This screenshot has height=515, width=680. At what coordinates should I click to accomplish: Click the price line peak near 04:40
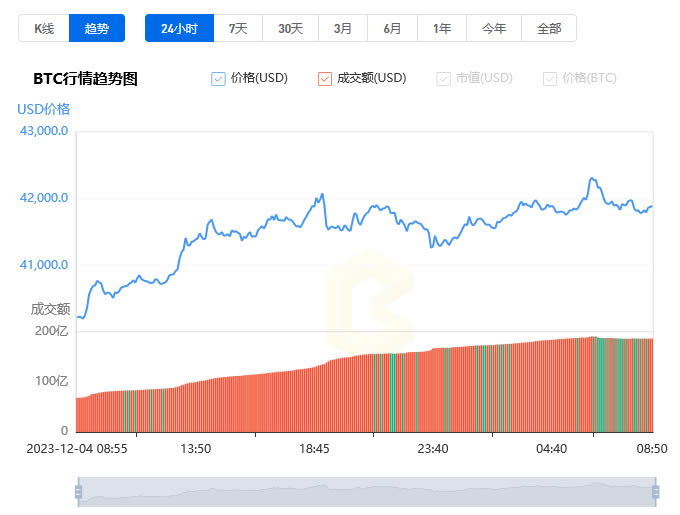click(593, 179)
